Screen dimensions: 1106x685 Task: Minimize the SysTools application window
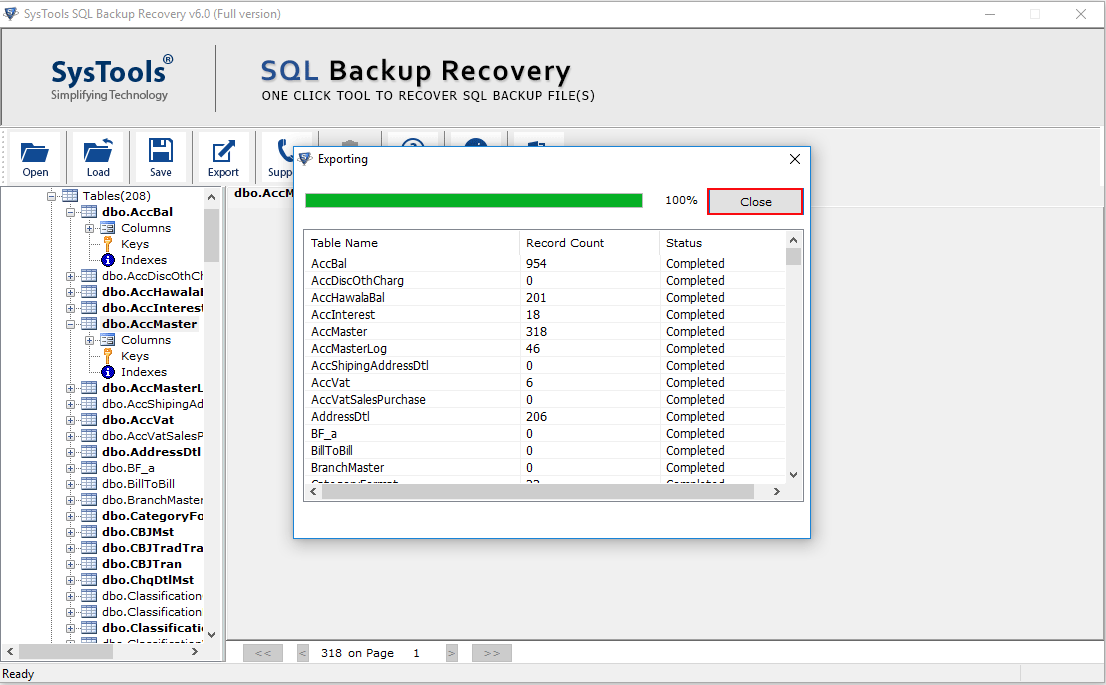pos(990,14)
